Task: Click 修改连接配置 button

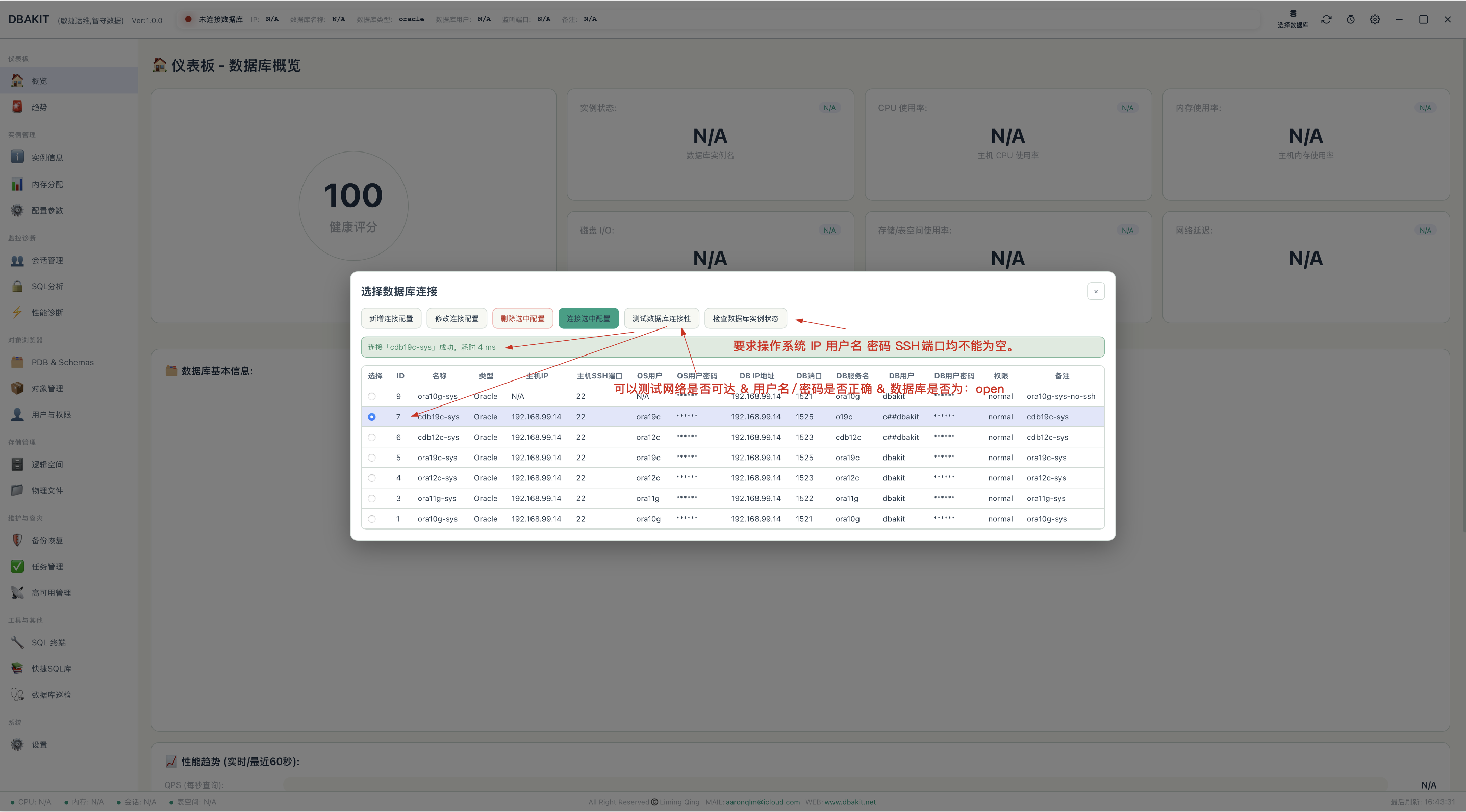Action: (457, 318)
